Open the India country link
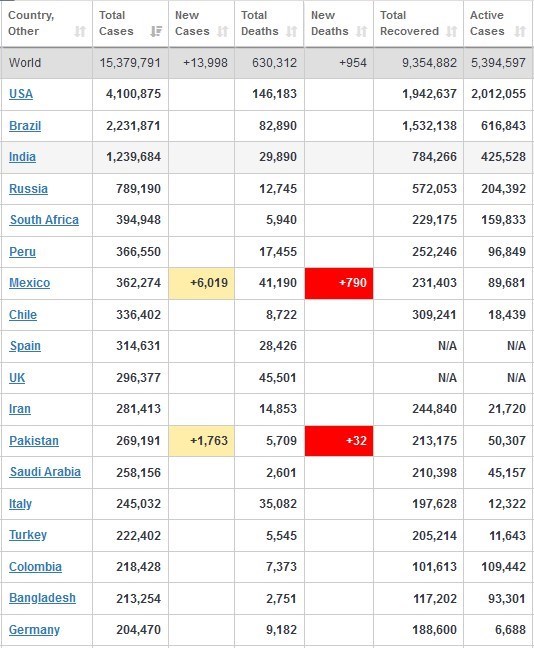 pyautogui.click(x=22, y=157)
